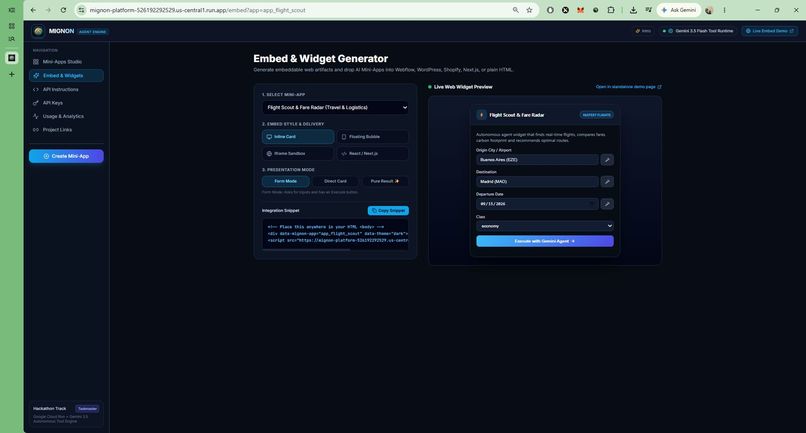Open Mini-Apps Studio in sidebar

pos(66,62)
